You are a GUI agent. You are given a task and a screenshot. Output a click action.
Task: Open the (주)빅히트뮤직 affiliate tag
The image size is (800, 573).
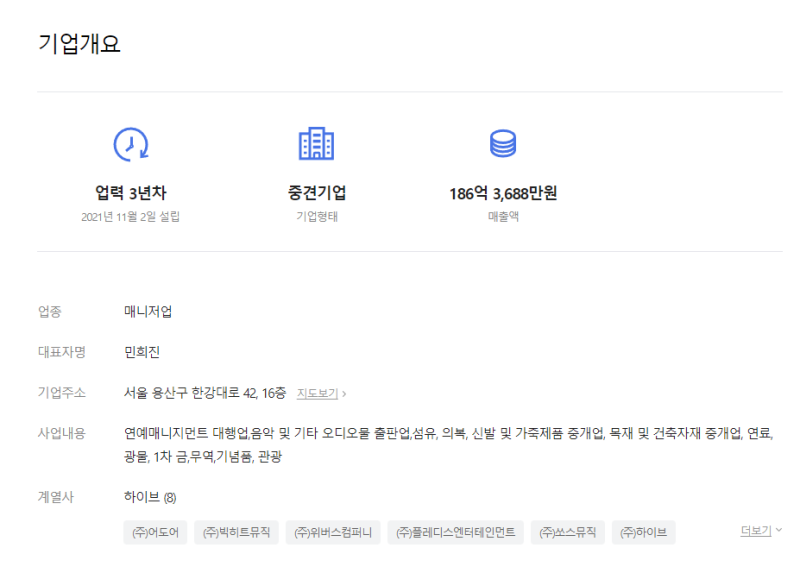[236, 532]
